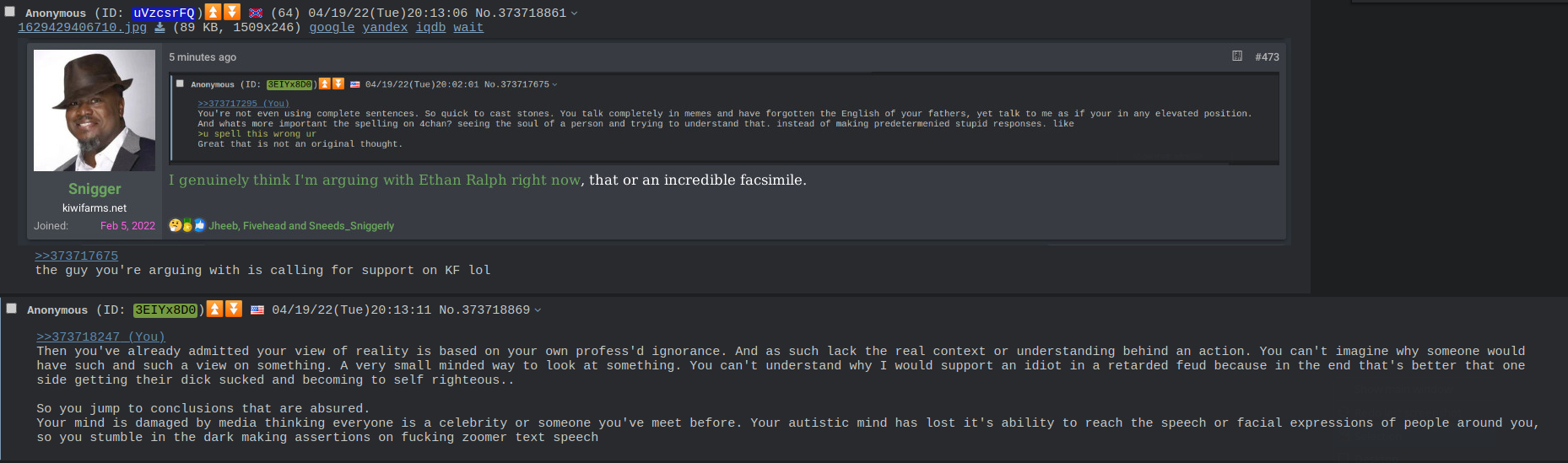Click the download icon next to 1629429406710.jpg
This screenshot has height=463, width=1568.
[160, 27]
